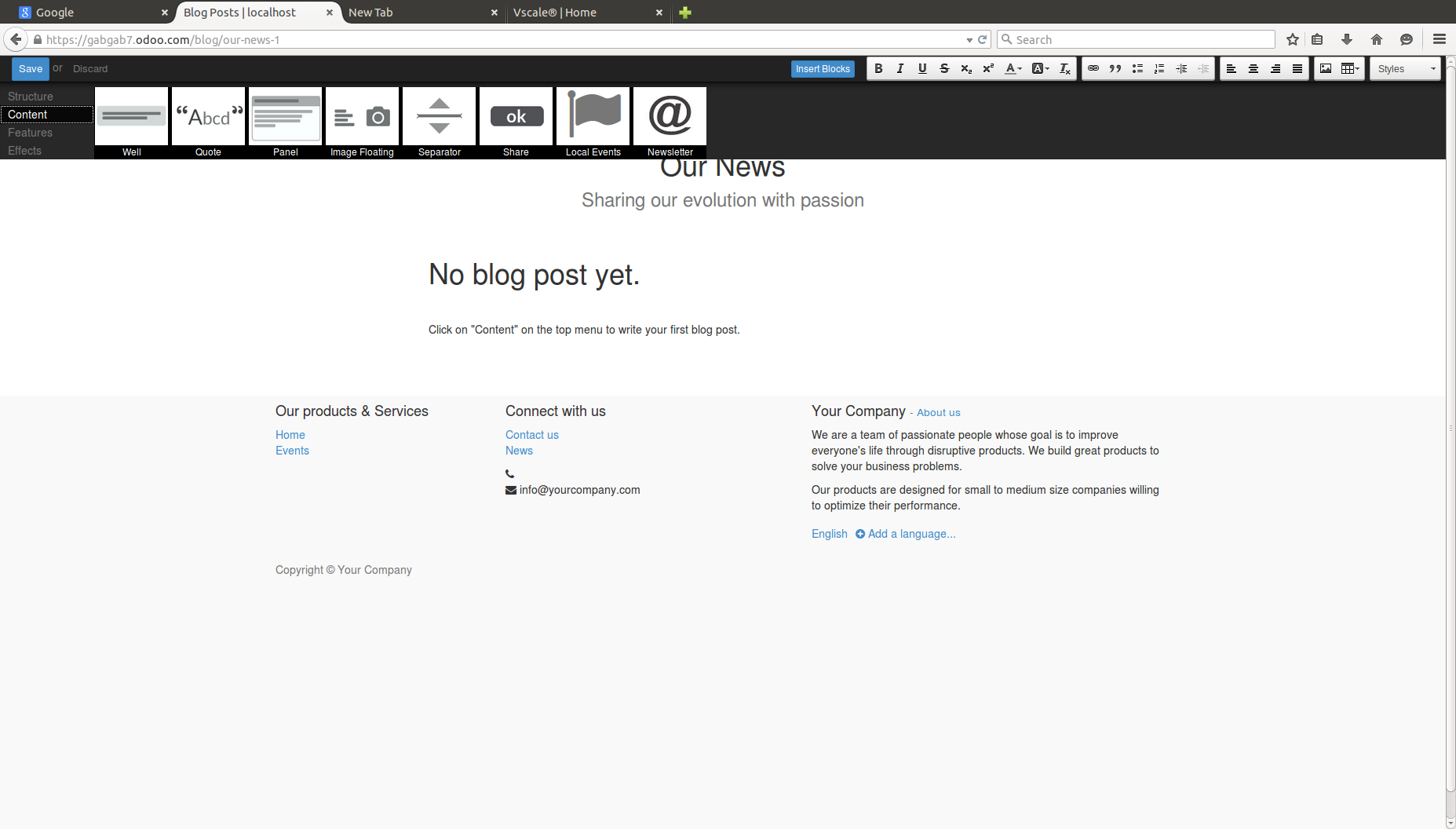The image size is (1456, 829).
Task: Justify the text
Action: 1297,69
